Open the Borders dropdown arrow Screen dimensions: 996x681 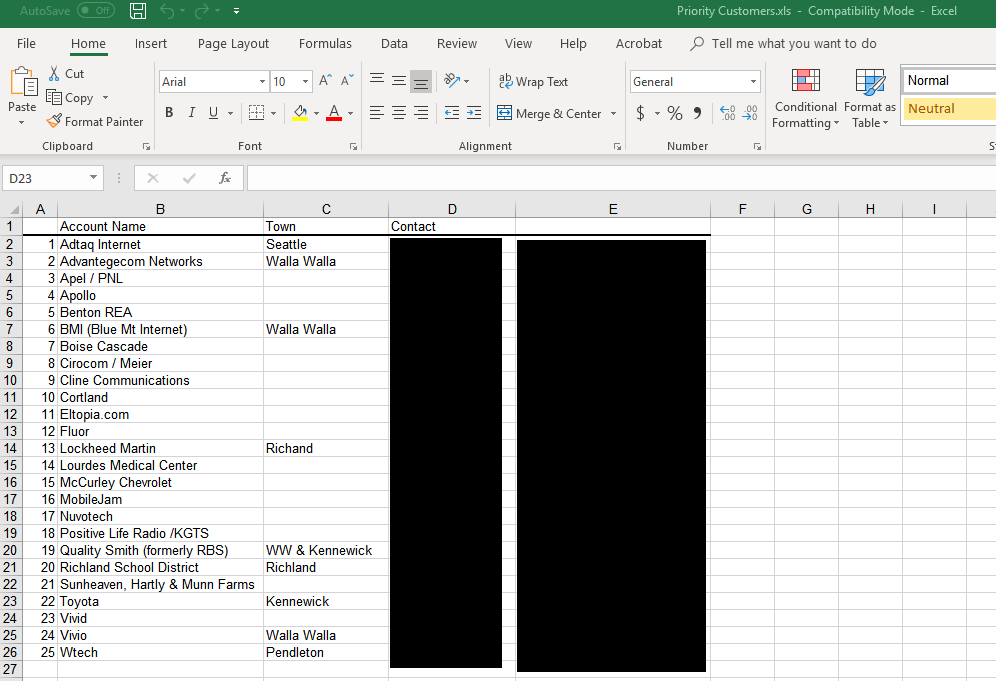coord(274,114)
